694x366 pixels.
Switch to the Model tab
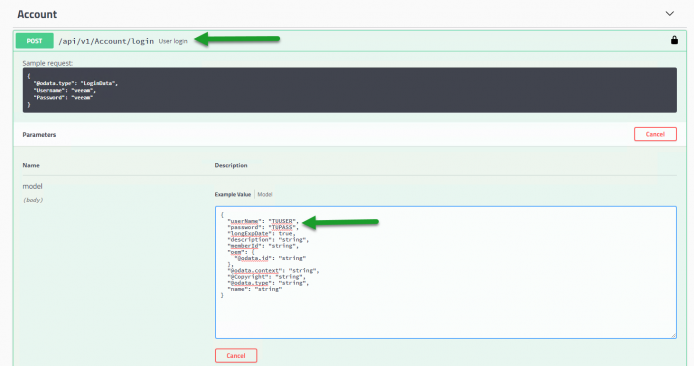(x=265, y=194)
